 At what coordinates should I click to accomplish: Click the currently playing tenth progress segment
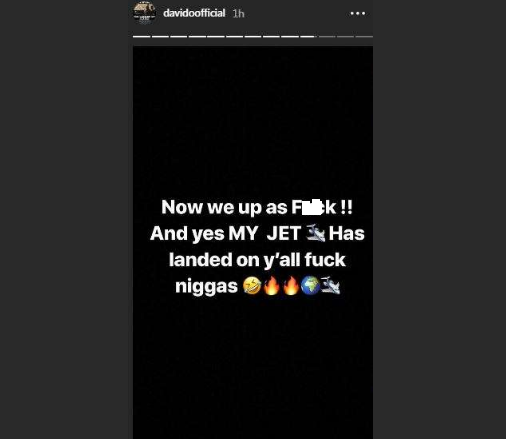(x=308, y=36)
